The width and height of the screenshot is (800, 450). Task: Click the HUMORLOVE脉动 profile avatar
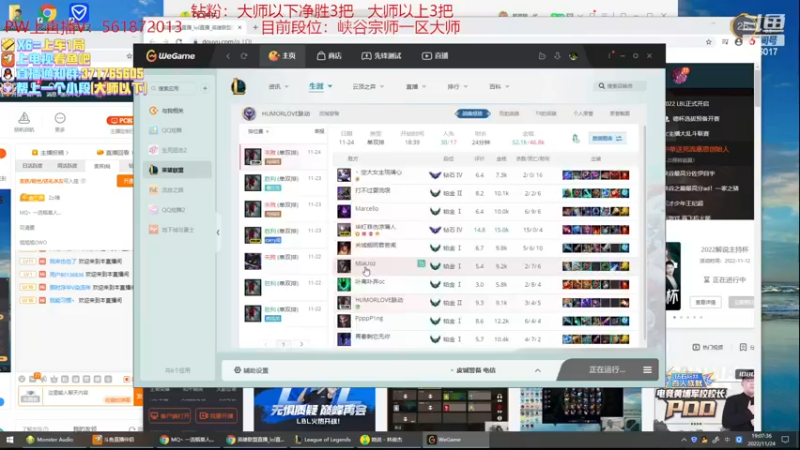(x=249, y=113)
